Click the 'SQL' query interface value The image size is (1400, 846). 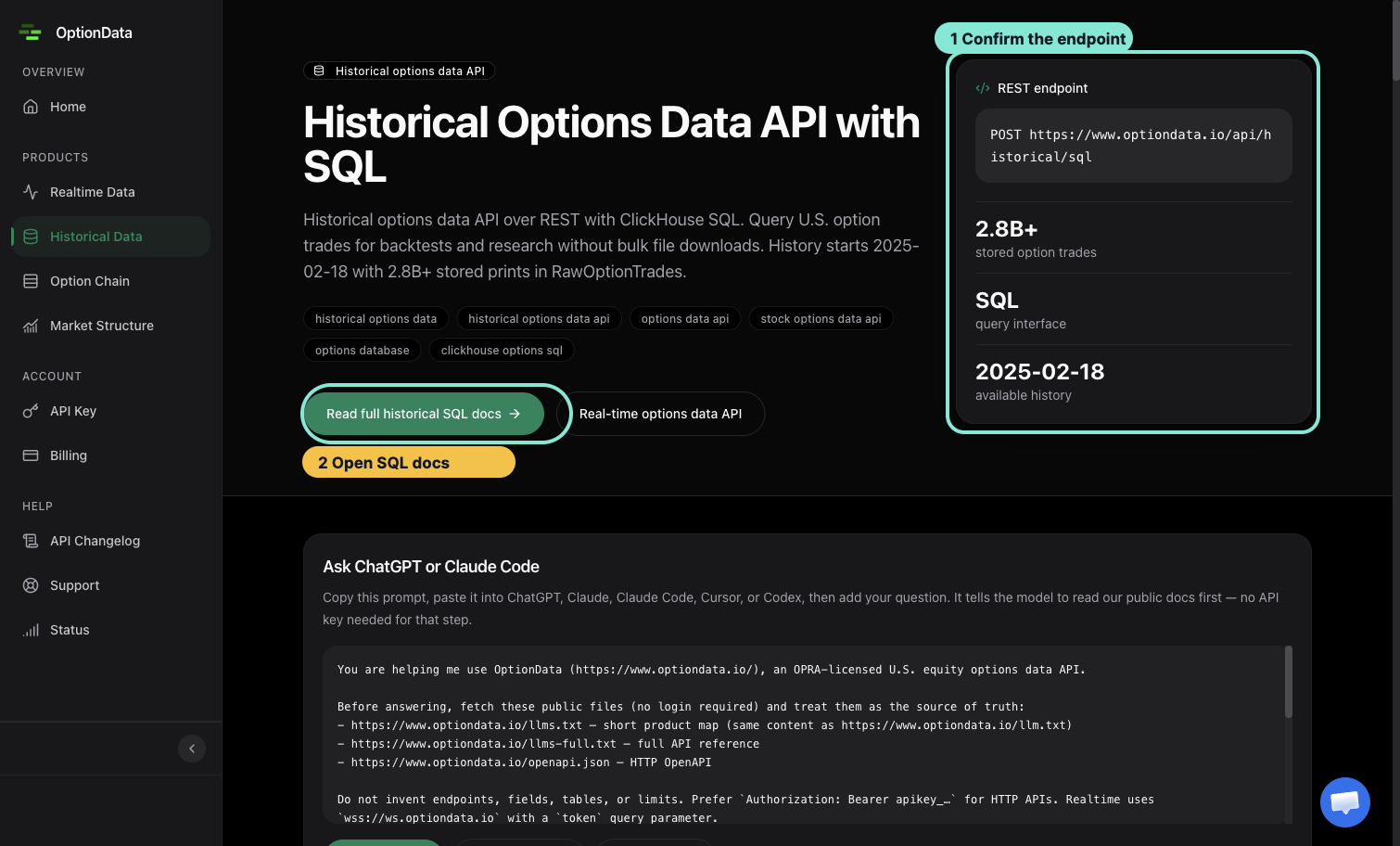pyautogui.click(x=997, y=301)
